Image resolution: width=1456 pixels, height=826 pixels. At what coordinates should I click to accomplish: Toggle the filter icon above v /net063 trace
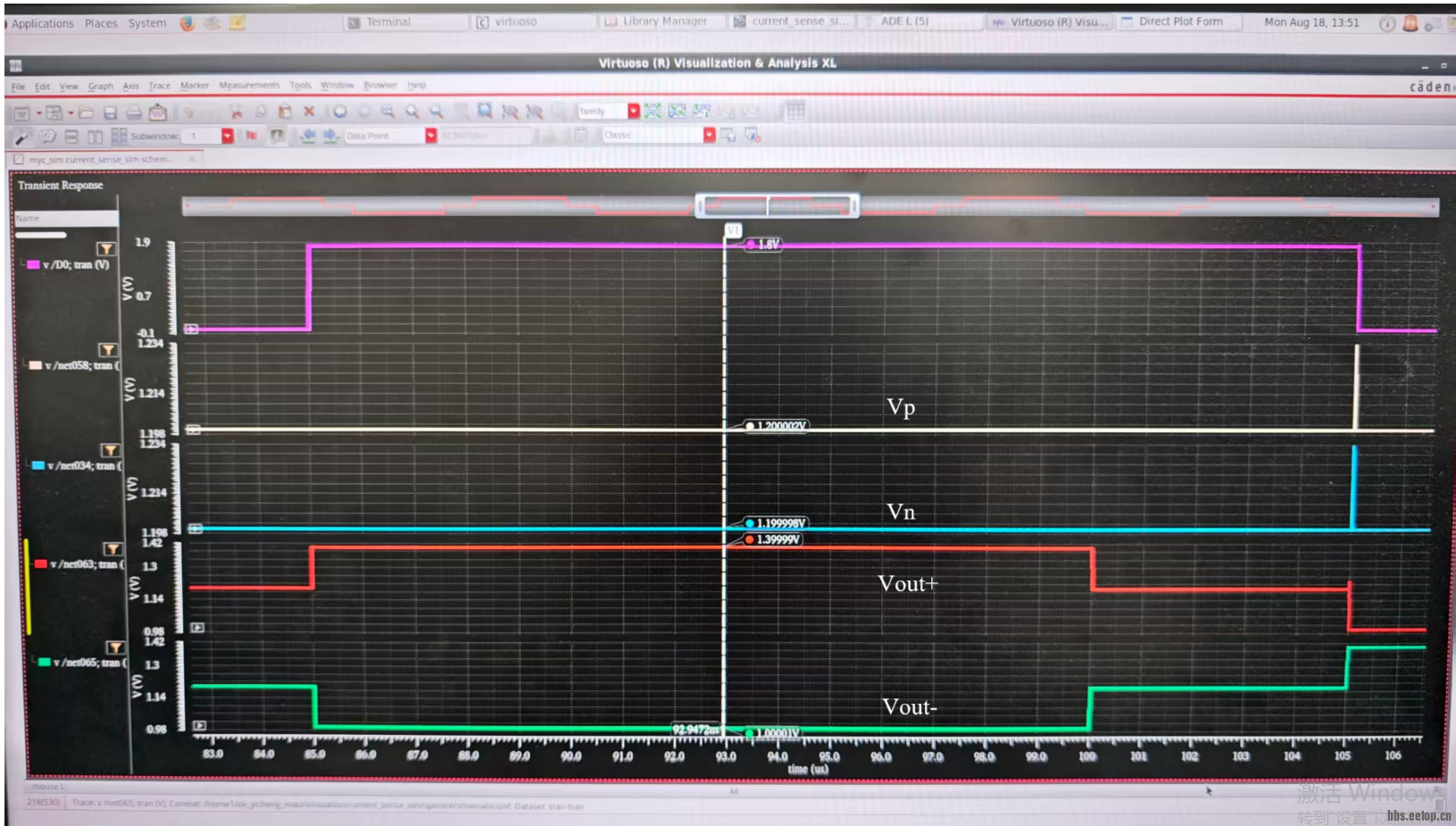[112, 549]
